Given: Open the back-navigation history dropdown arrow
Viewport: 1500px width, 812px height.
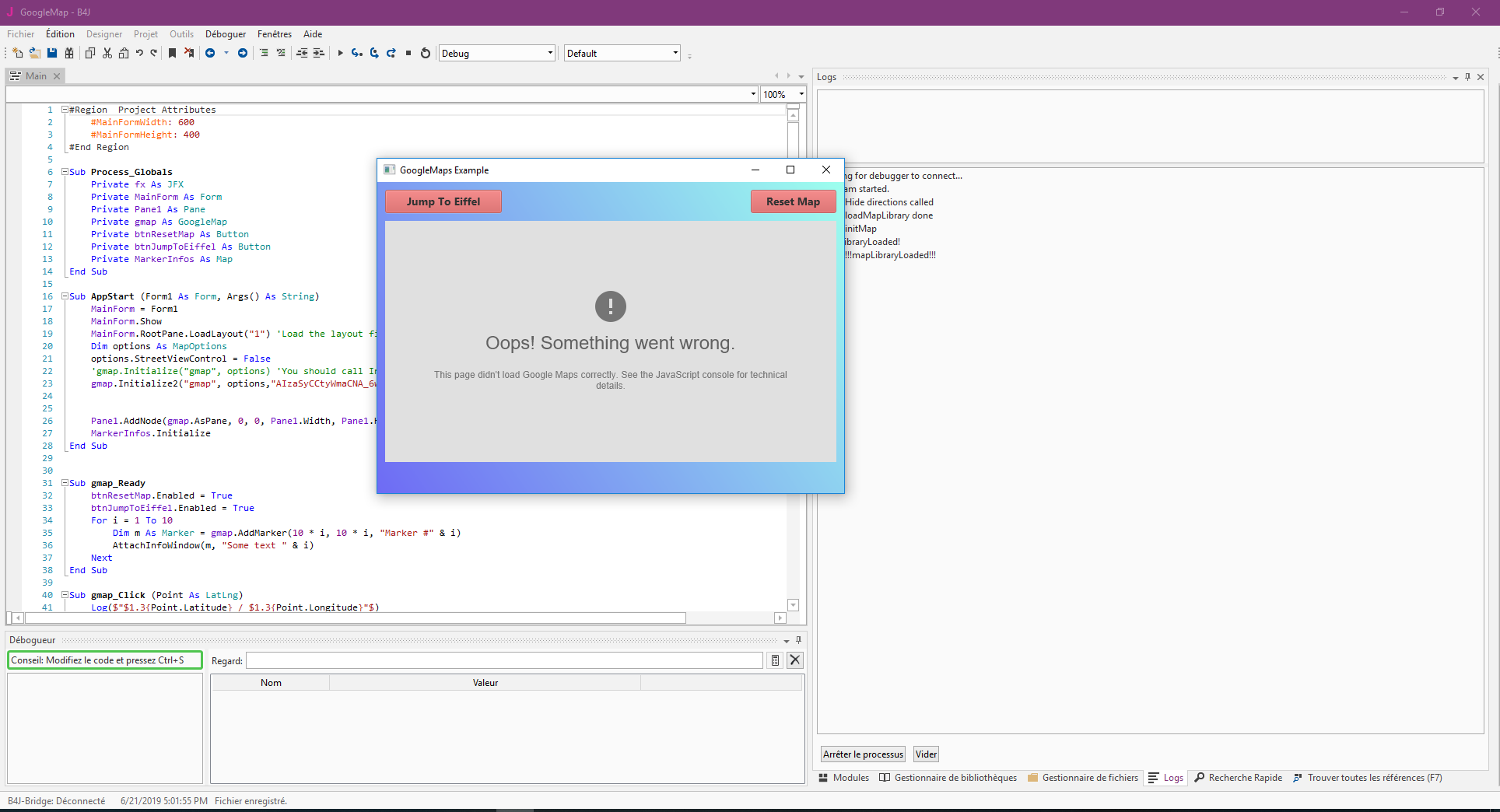Looking at the screenshot, I should (x=226, y=53).
